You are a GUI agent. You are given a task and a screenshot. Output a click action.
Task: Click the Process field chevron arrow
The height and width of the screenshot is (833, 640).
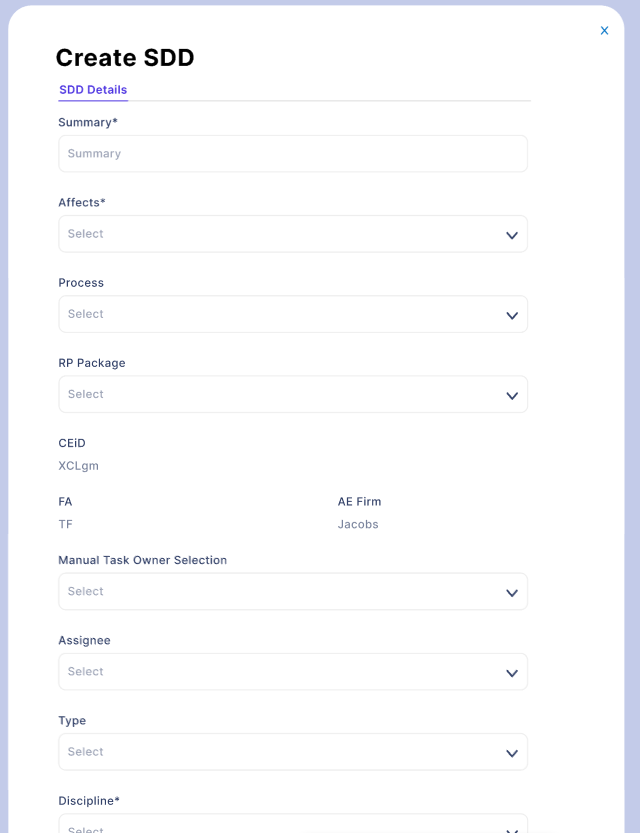[512, 315]
